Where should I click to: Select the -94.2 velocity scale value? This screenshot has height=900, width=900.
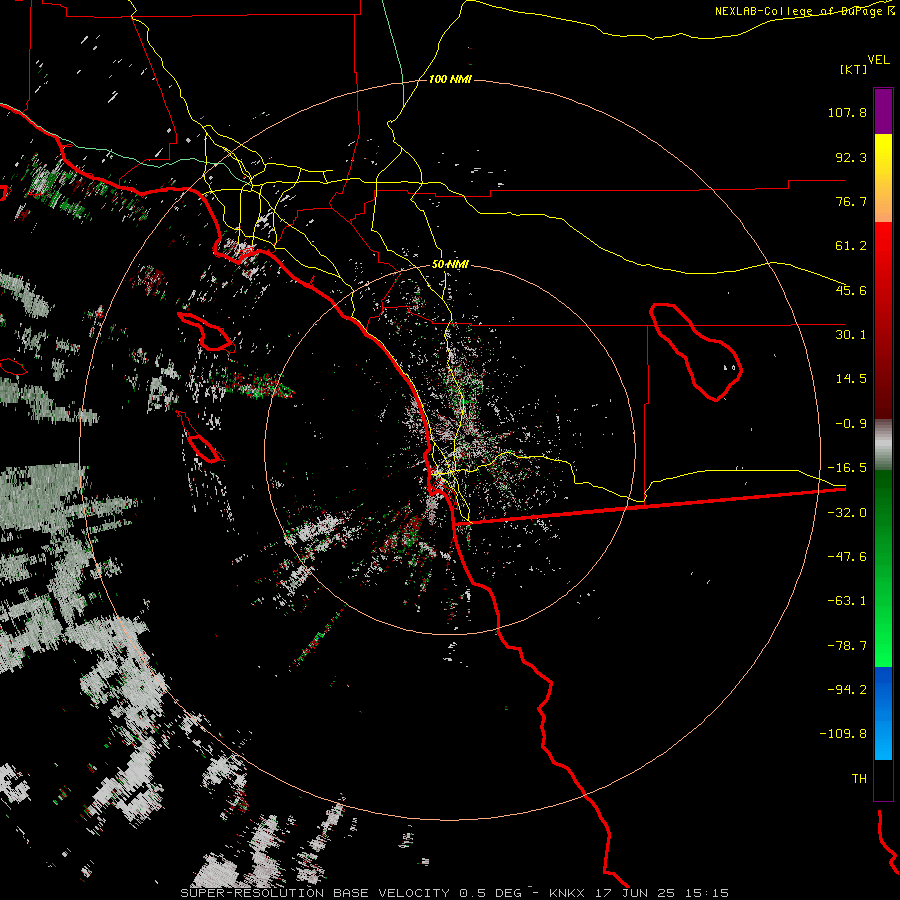(x=847, y=689)
